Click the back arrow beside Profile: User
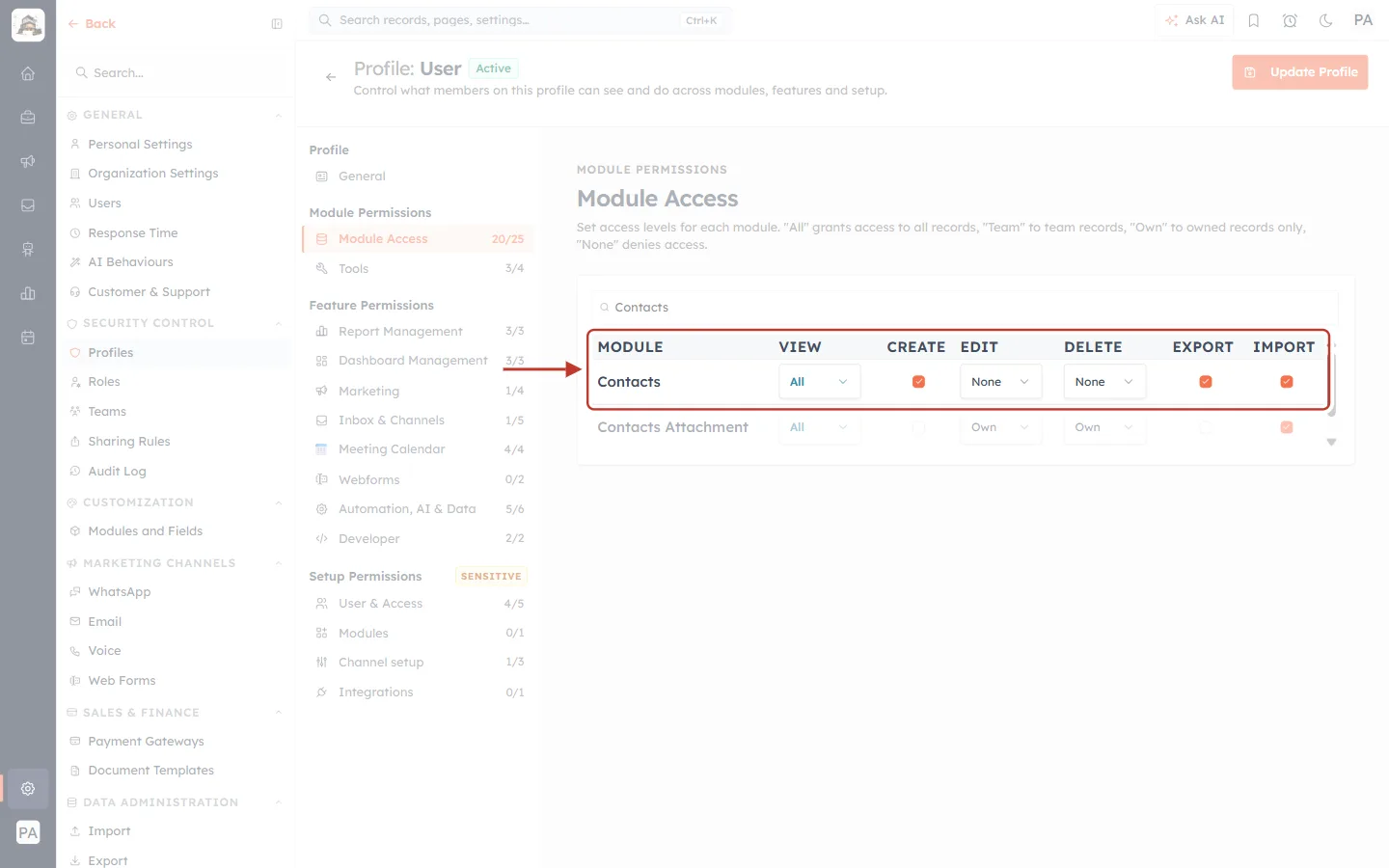 [x=331, y=77]
